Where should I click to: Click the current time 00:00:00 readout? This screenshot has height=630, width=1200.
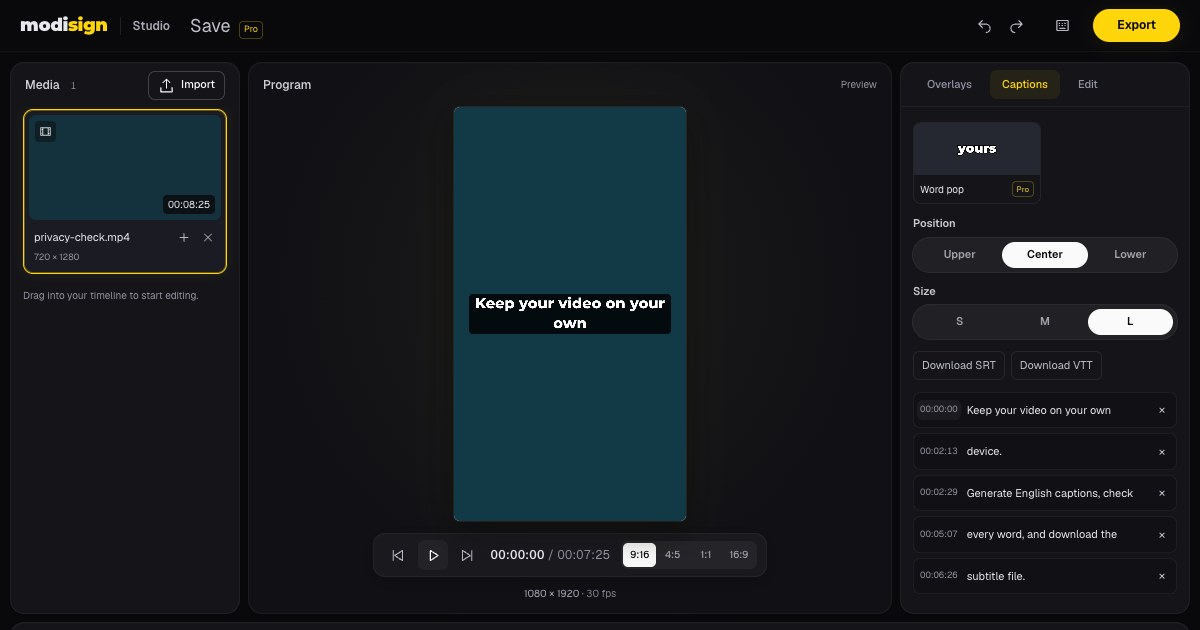pyautogui.click(x=517, y=555)
